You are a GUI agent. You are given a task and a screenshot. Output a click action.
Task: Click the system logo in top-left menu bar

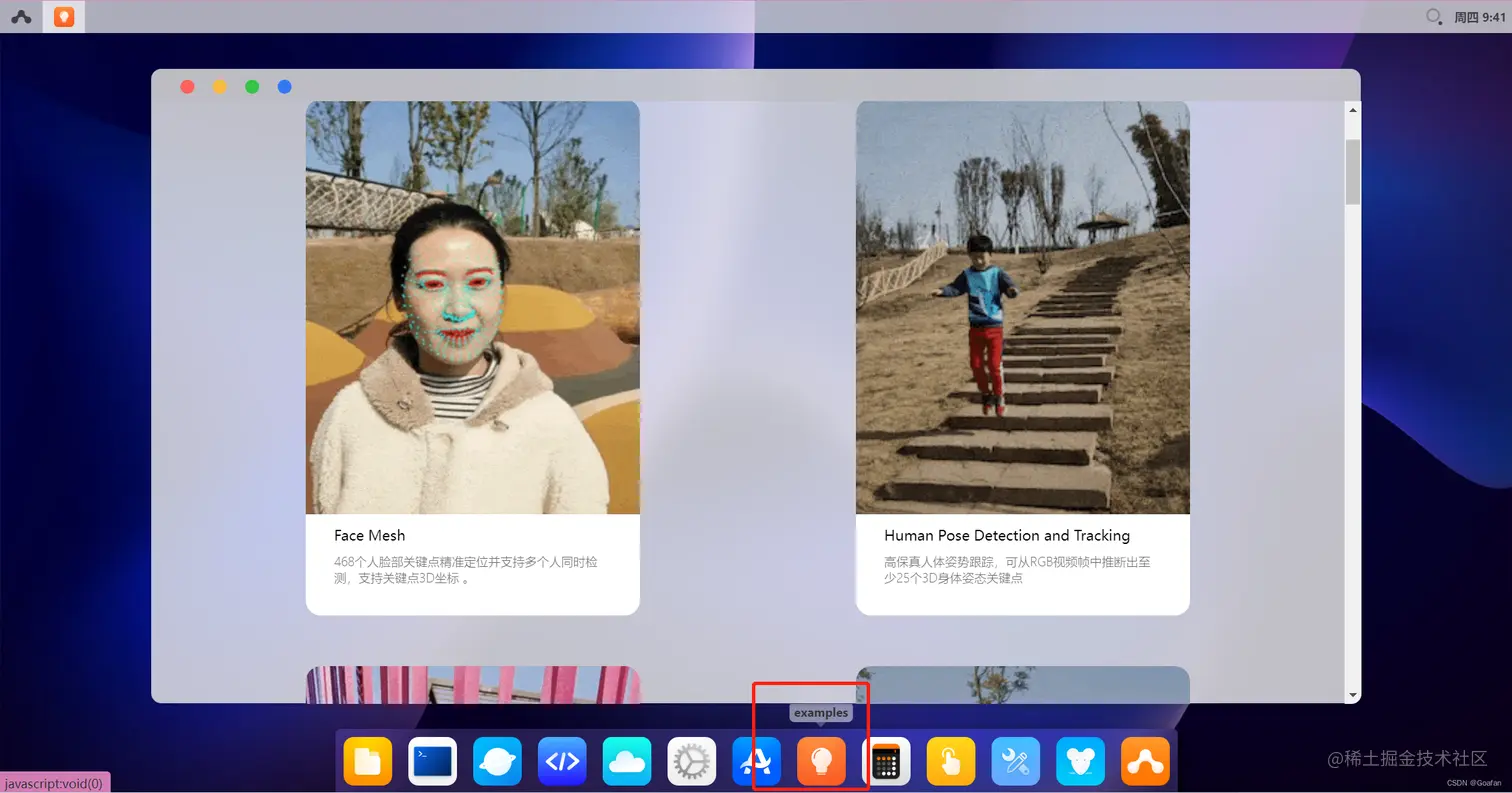point(21,17)
